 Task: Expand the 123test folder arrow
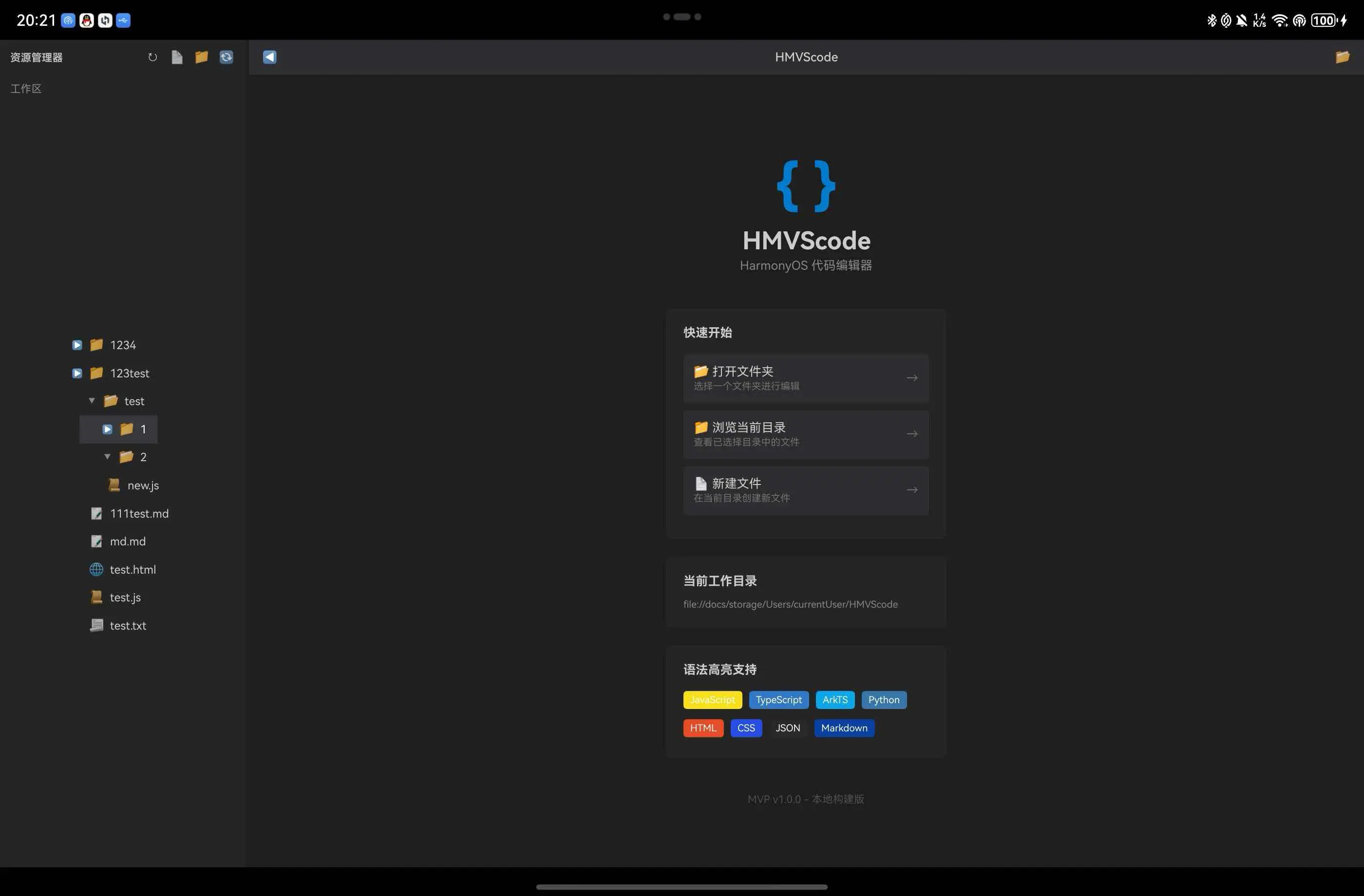click(x=77, y=373)
